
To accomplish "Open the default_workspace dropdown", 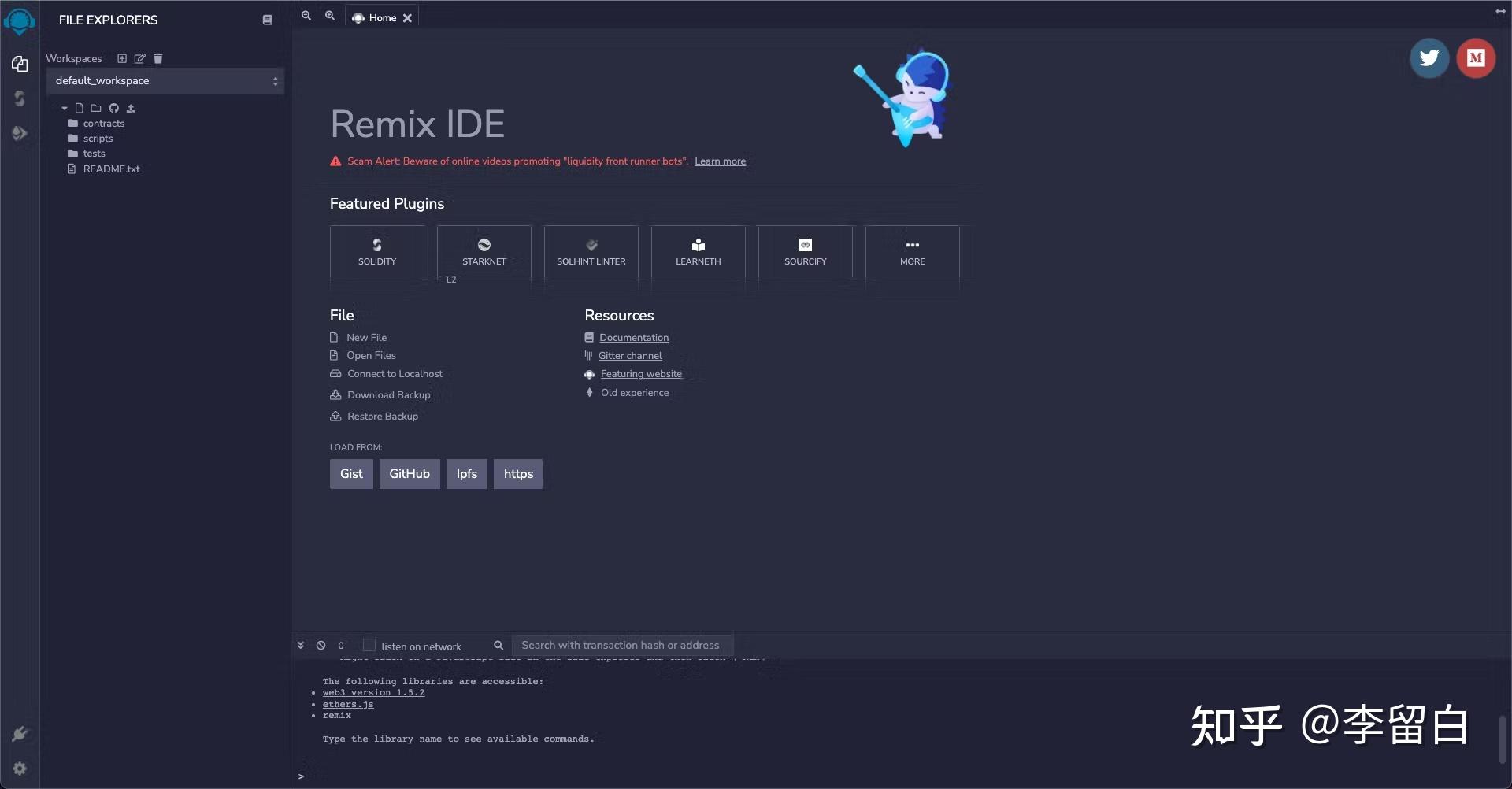I will tap(165, 81).
